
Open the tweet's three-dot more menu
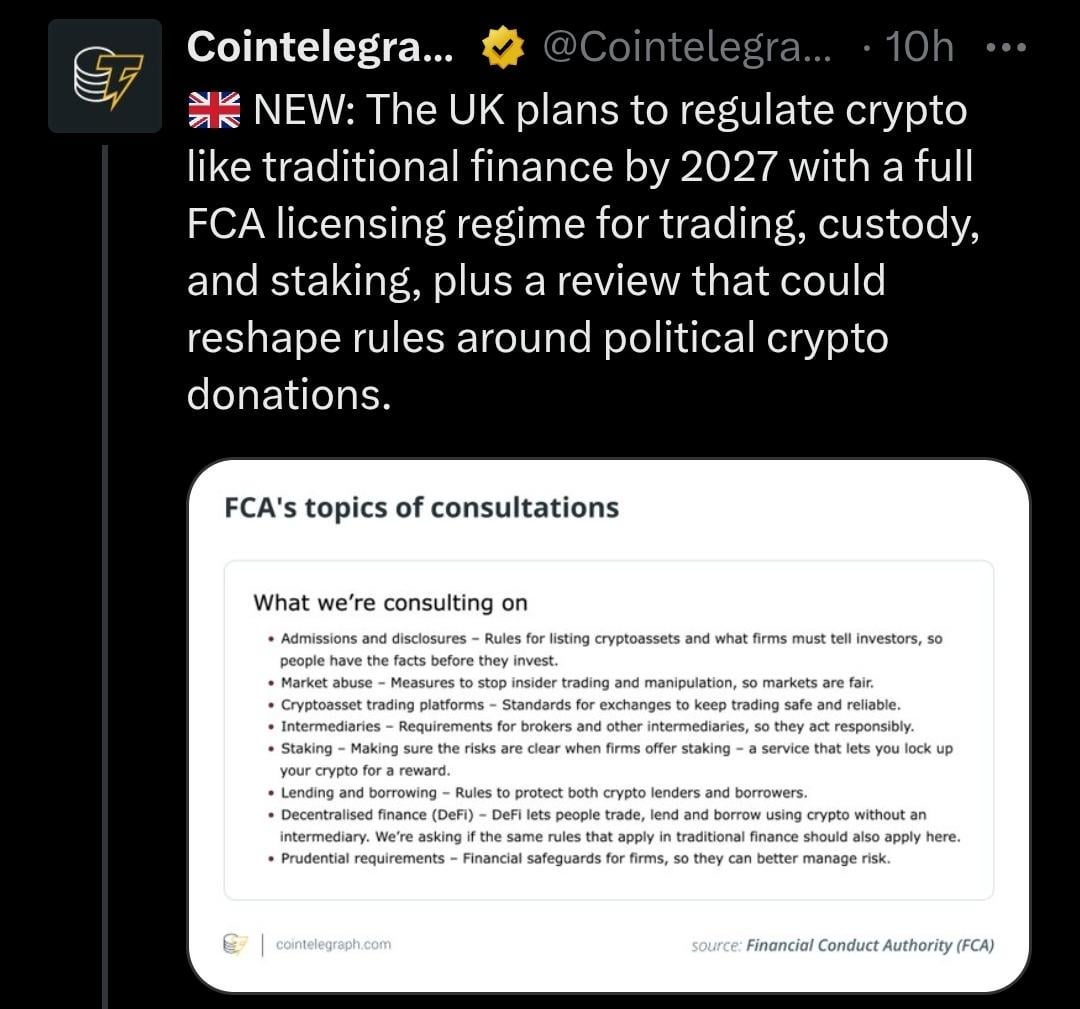point(1005,47)
